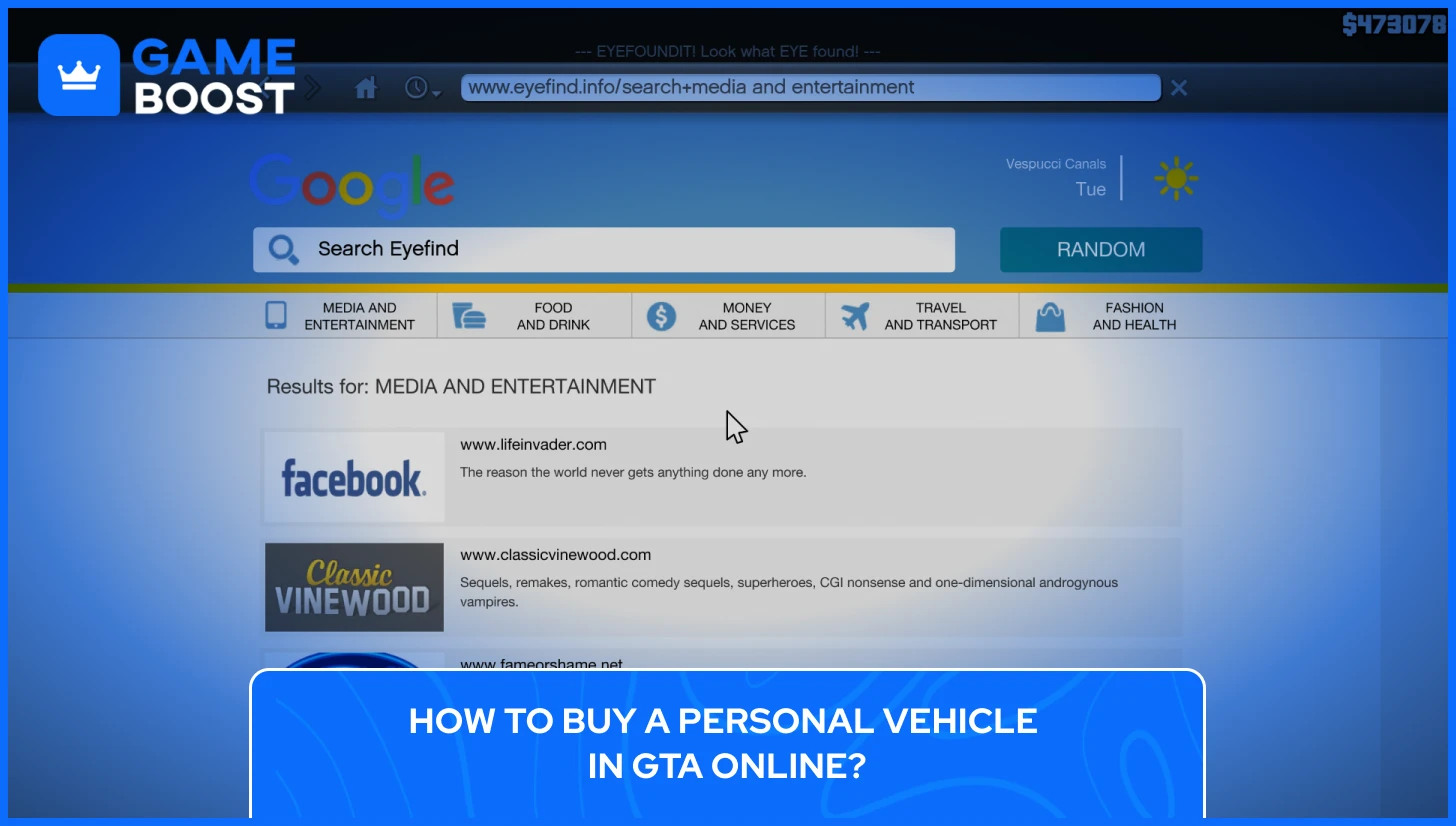Viewport: 1456px width, 826px height.
Task: Click the GameBoost crown logo
Action: (78, 74)
